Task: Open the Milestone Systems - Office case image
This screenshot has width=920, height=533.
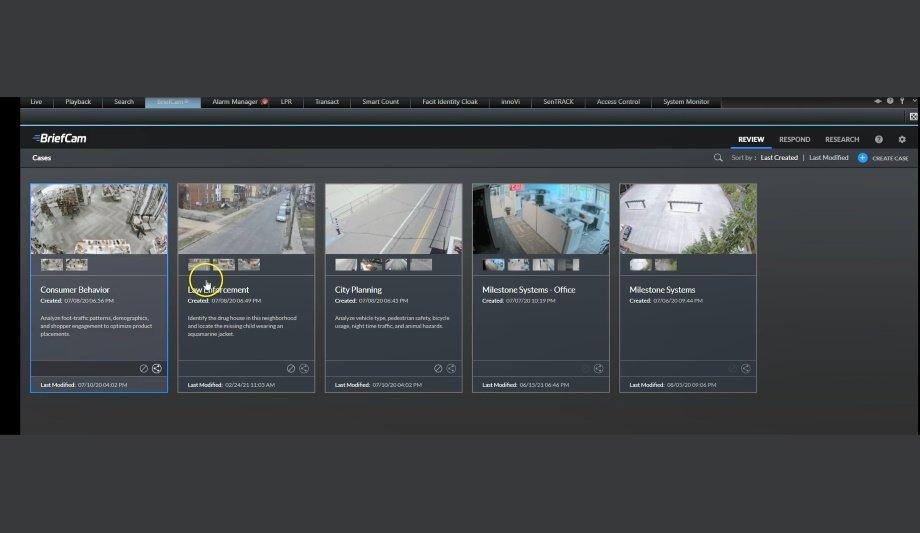Action: point(541,219)
